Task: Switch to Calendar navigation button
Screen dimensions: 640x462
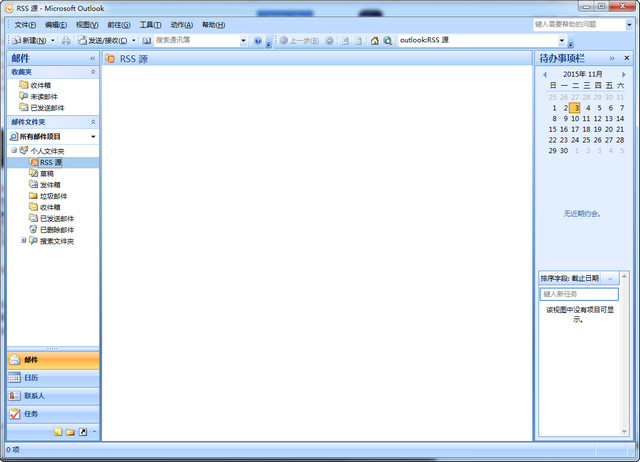Action: [53, 378]
